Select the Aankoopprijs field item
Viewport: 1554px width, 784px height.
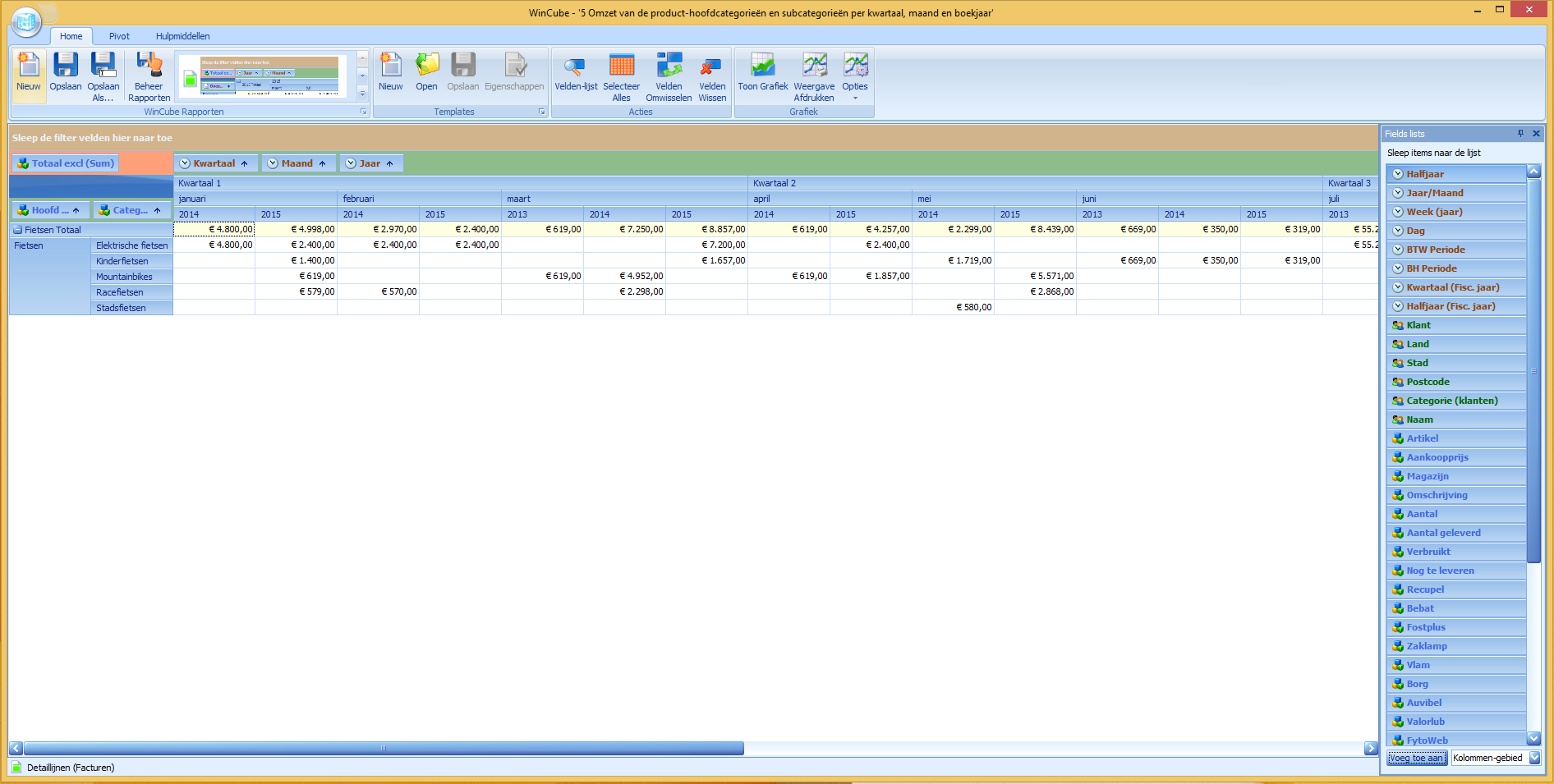1456,457
